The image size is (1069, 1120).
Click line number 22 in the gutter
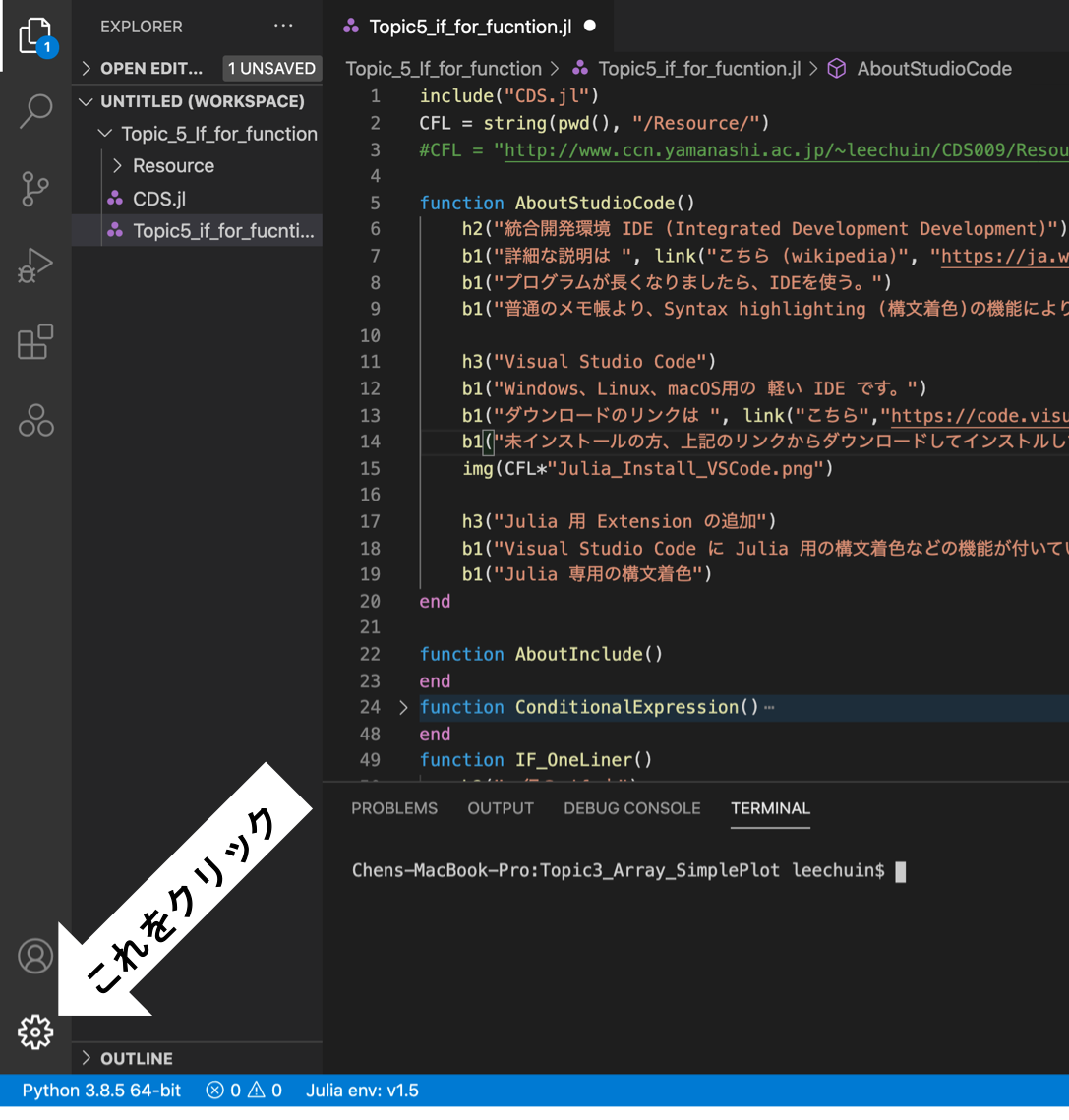pos(370,654)
